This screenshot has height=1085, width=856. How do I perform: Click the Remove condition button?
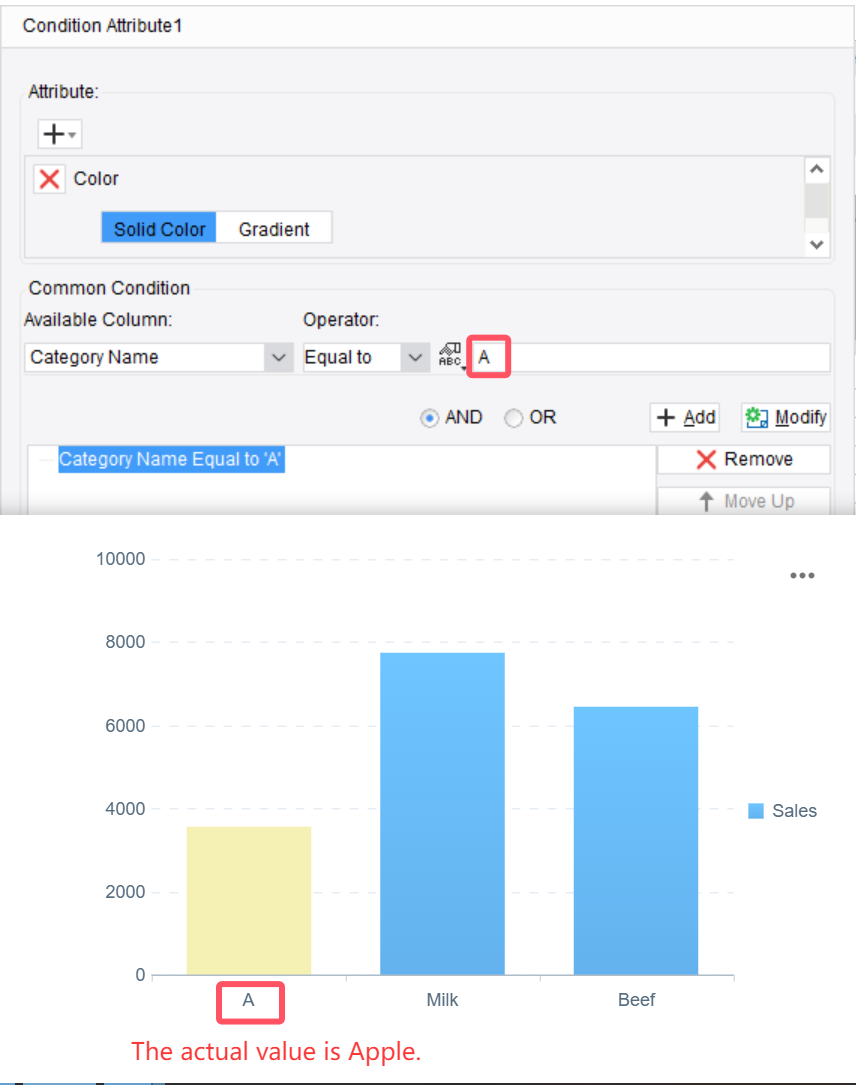point(744,459)
